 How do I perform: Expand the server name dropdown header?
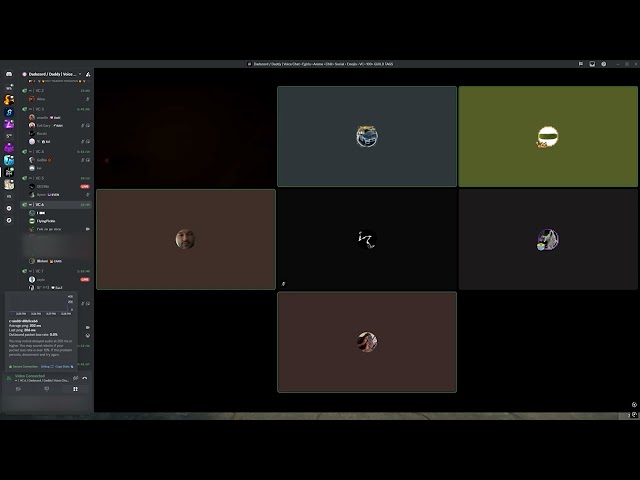(x=52, y=74)
